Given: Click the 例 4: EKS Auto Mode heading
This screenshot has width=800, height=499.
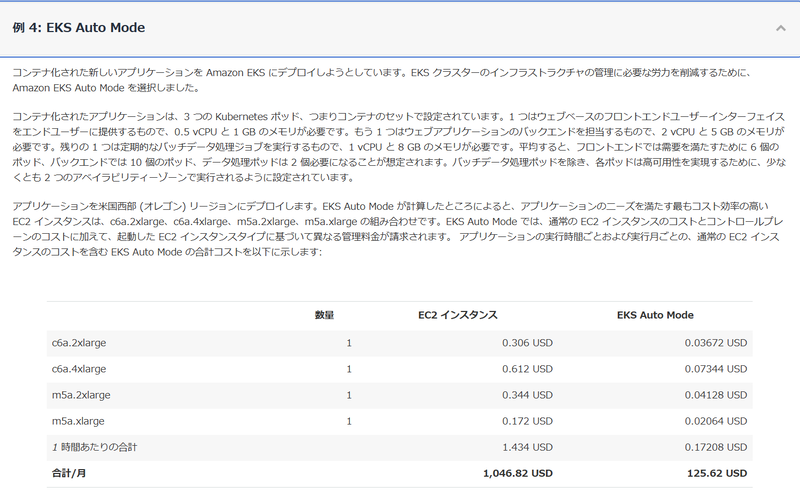Looking at the screenshot, I should (79, 28).
